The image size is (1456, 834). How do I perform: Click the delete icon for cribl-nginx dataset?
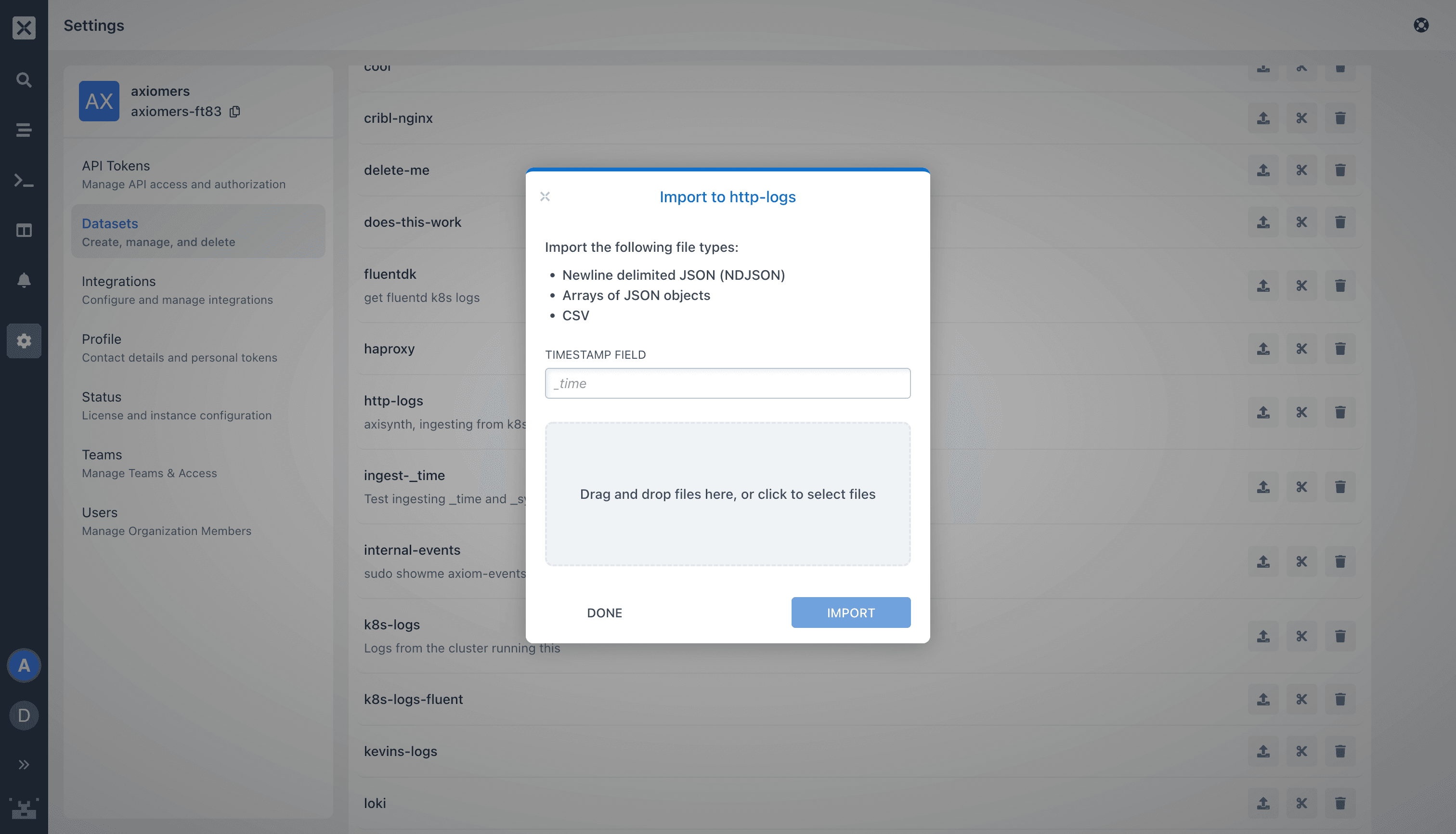[x=1340, y=118]
